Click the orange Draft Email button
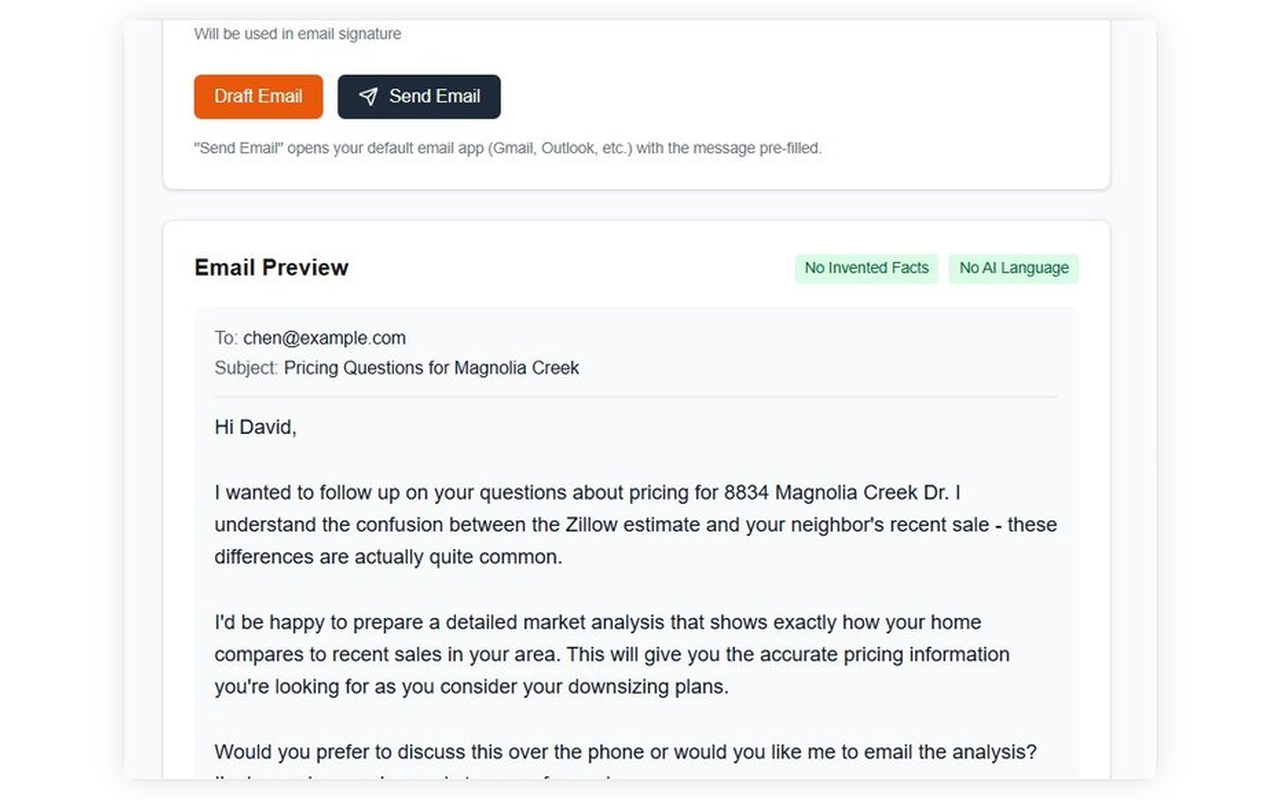Viewport: 1280px width, 800px height. click(x=258, y=97)
